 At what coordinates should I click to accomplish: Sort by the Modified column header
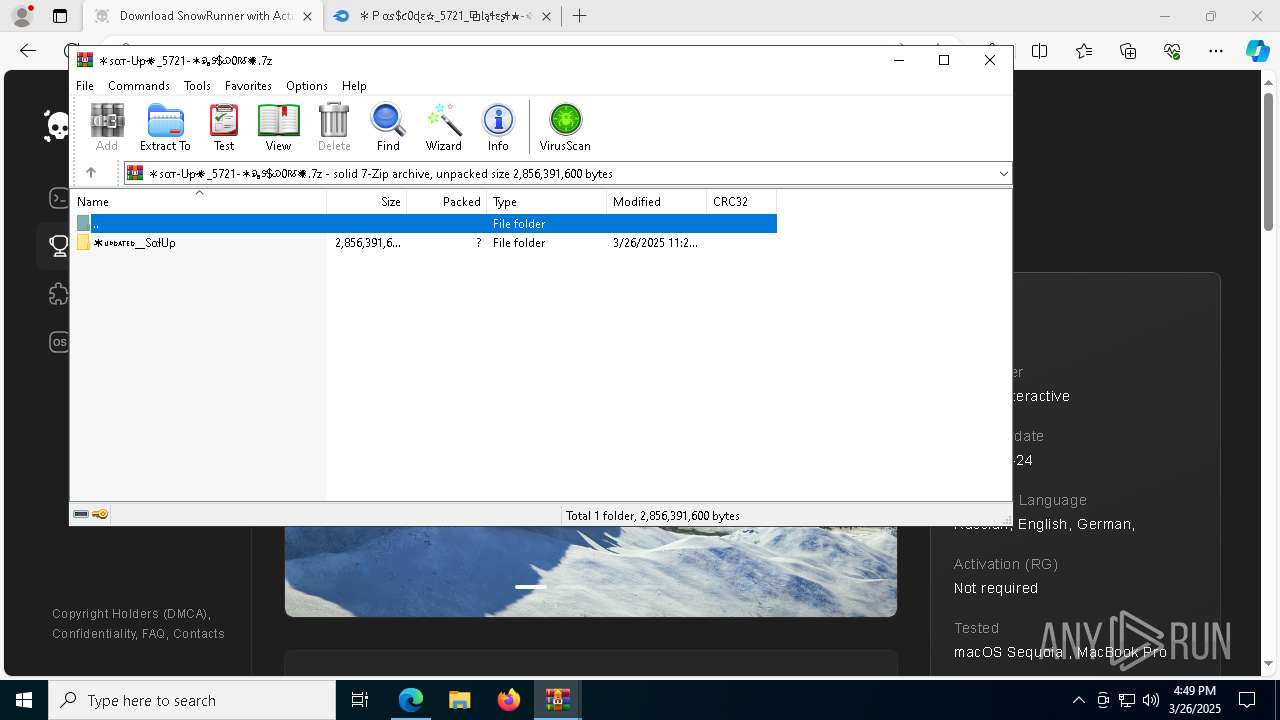coord(657,202)
